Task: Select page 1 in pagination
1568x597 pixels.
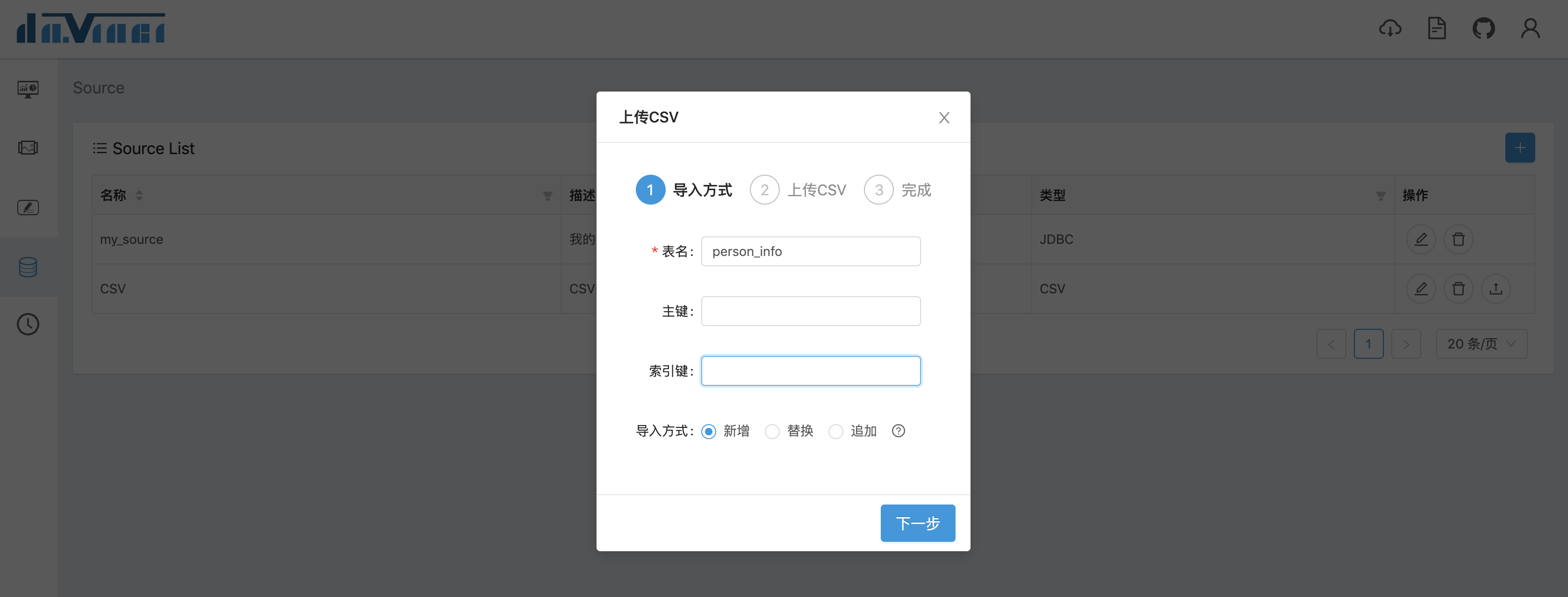Action: click(1368, 344)
